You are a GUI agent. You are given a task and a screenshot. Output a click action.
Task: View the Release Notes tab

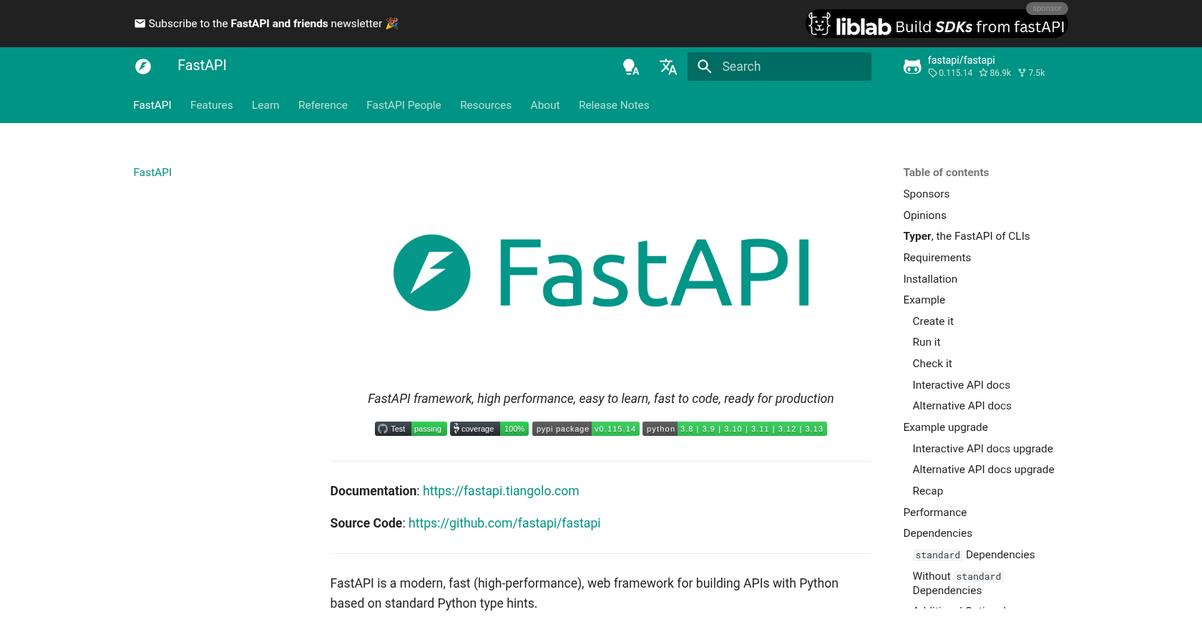pos(614,105)
